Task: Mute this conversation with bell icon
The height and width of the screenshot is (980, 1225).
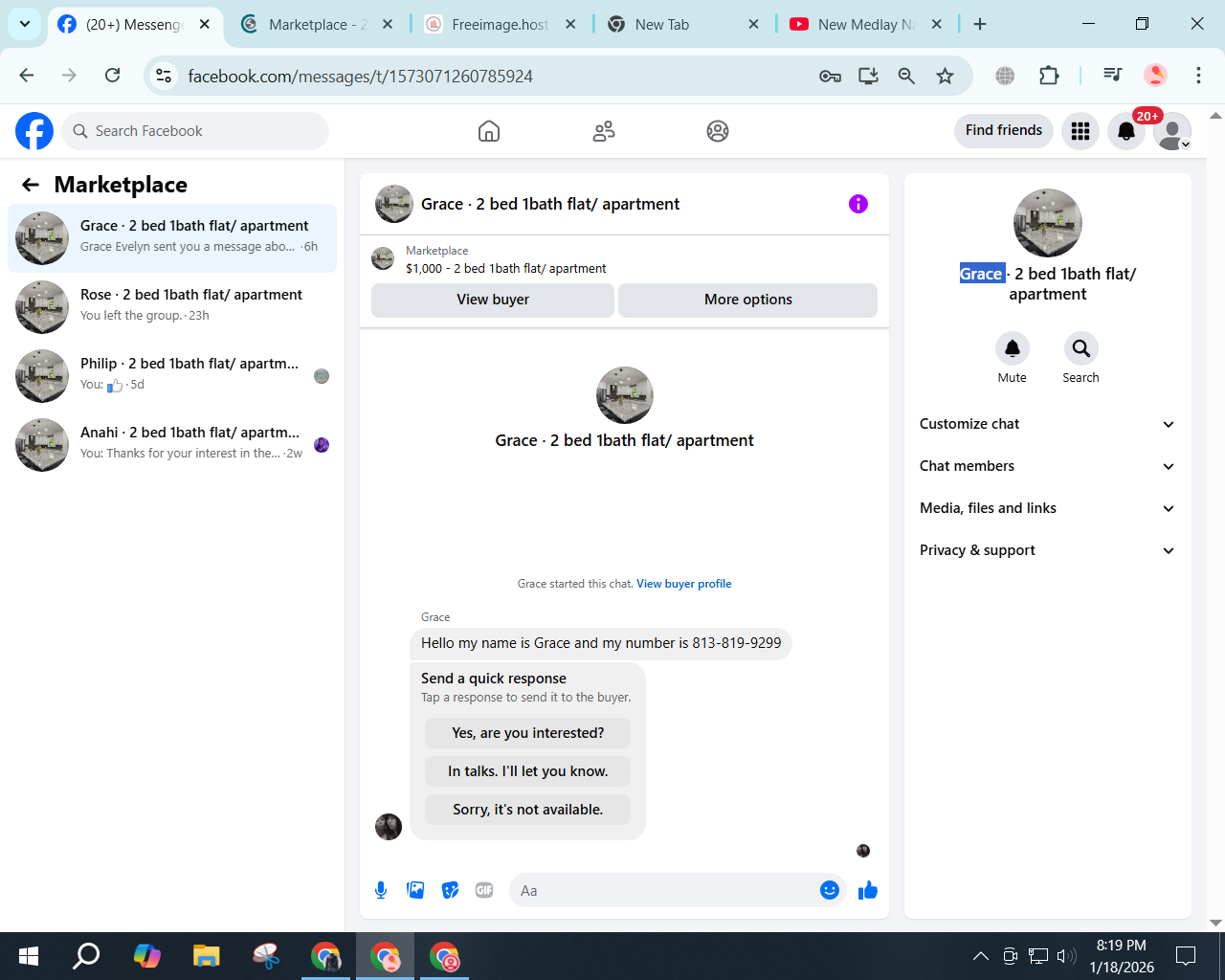Action: pyautogui.click(x=1013, y=348)
